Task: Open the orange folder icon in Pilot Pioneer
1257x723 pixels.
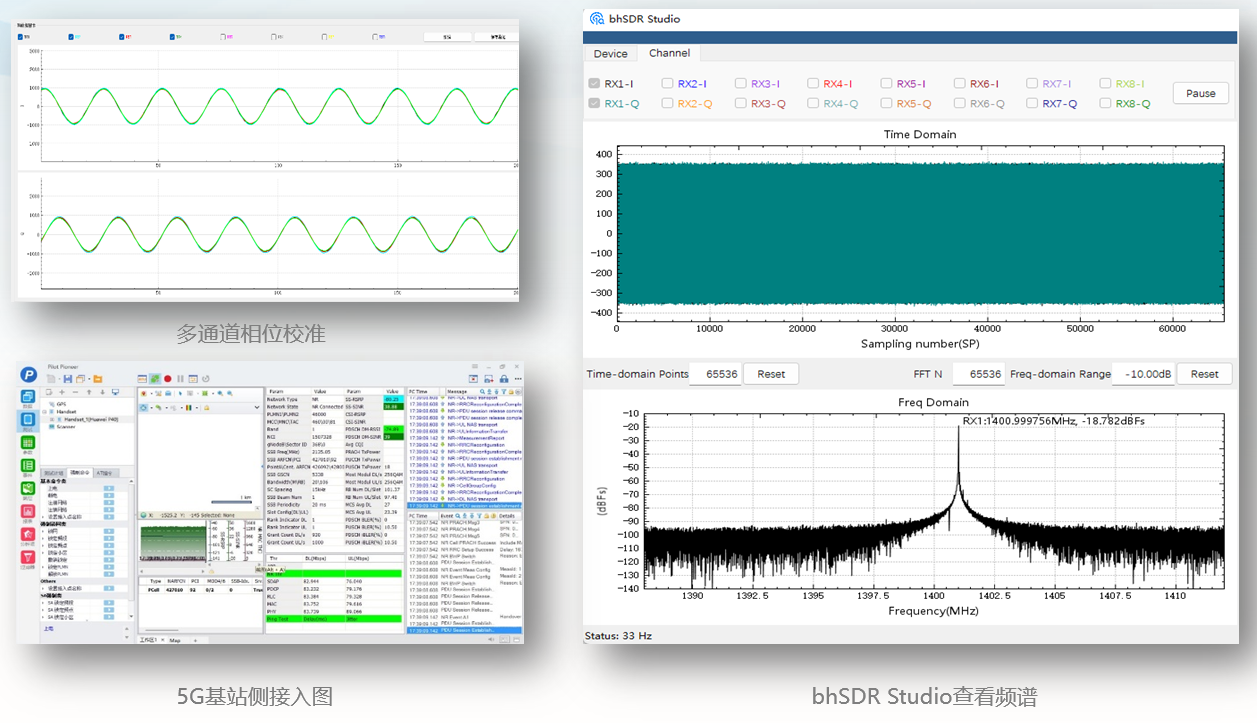Action: pyautogui.click(x=98, y=379)
